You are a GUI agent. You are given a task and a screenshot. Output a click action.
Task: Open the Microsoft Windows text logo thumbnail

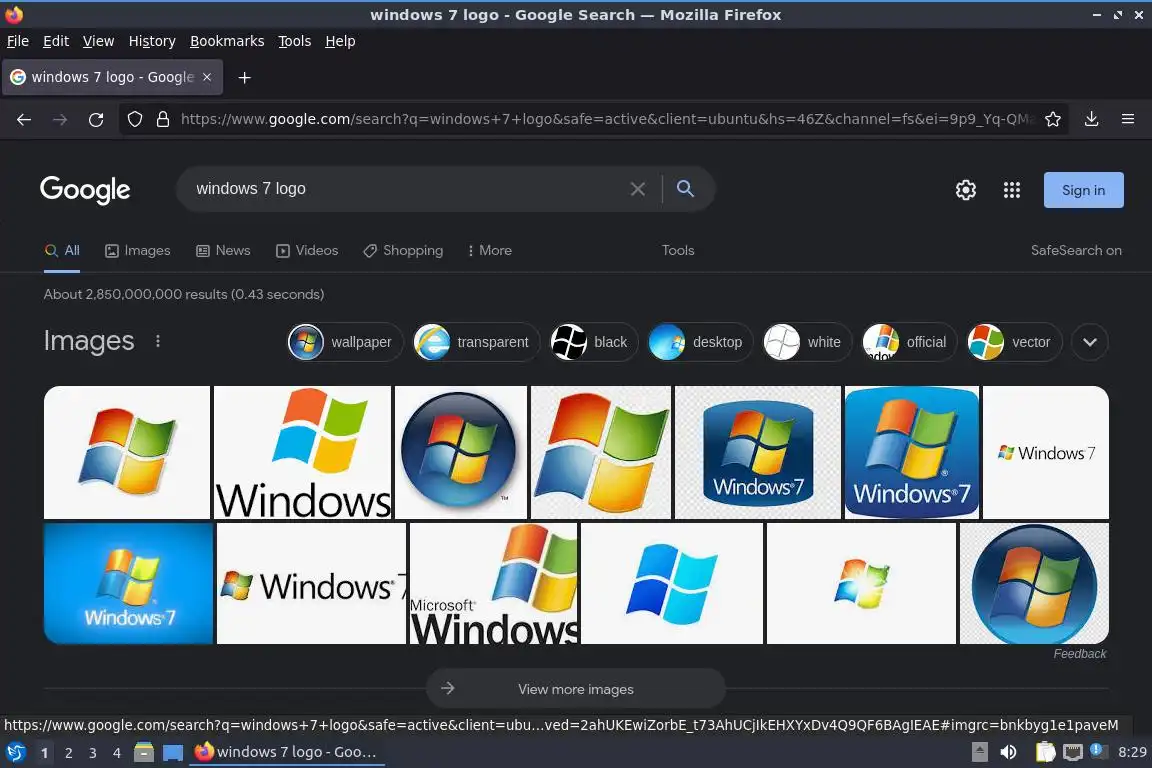coord(494,584)
